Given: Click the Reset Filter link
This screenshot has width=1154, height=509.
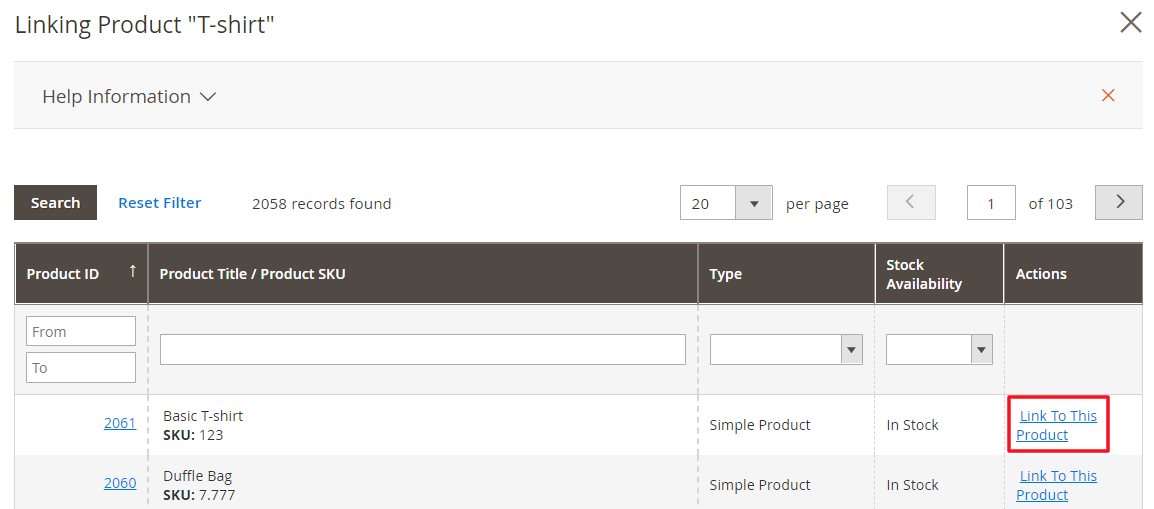Looking at the screenshot, I should (159, 203).
